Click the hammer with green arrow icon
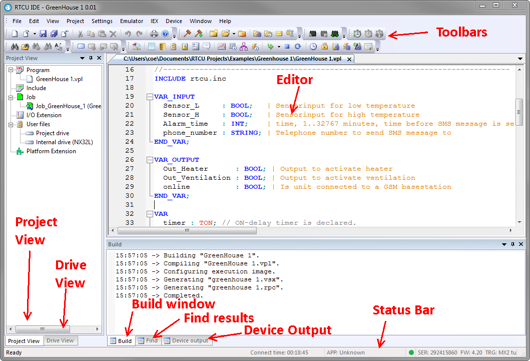 [199, 33]
